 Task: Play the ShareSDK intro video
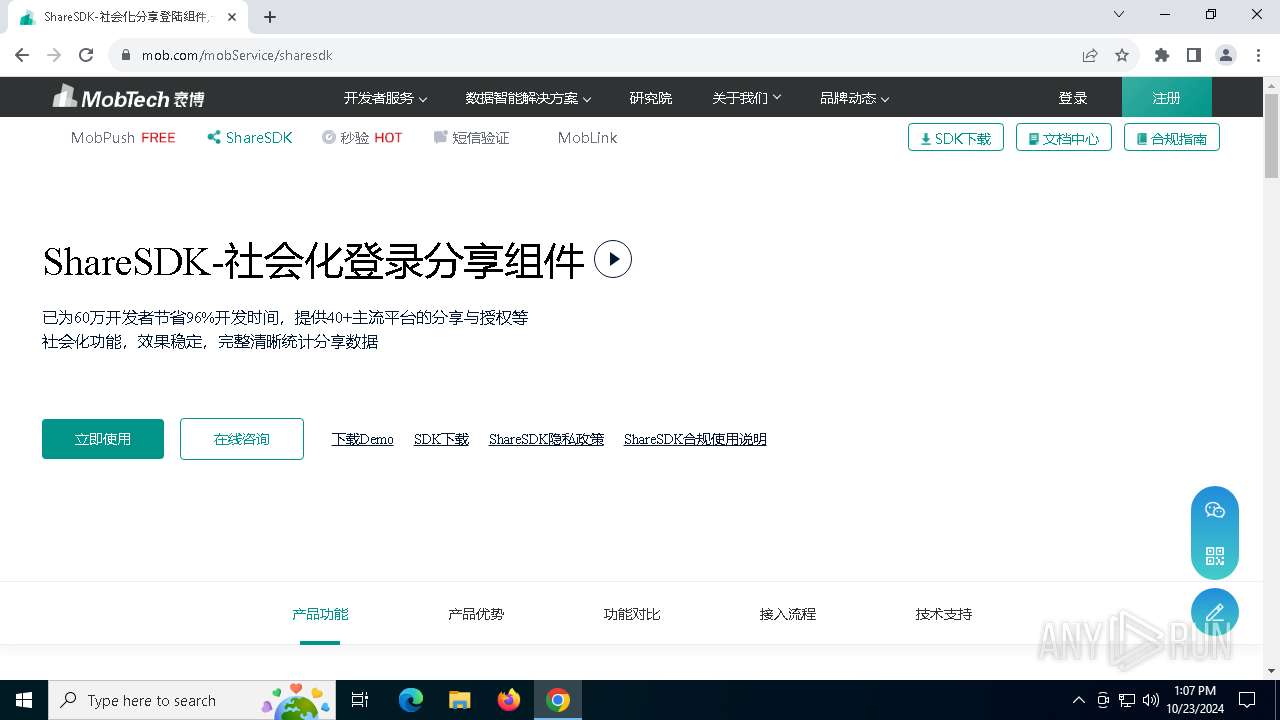pyautogui.click(x=613, y=259)
